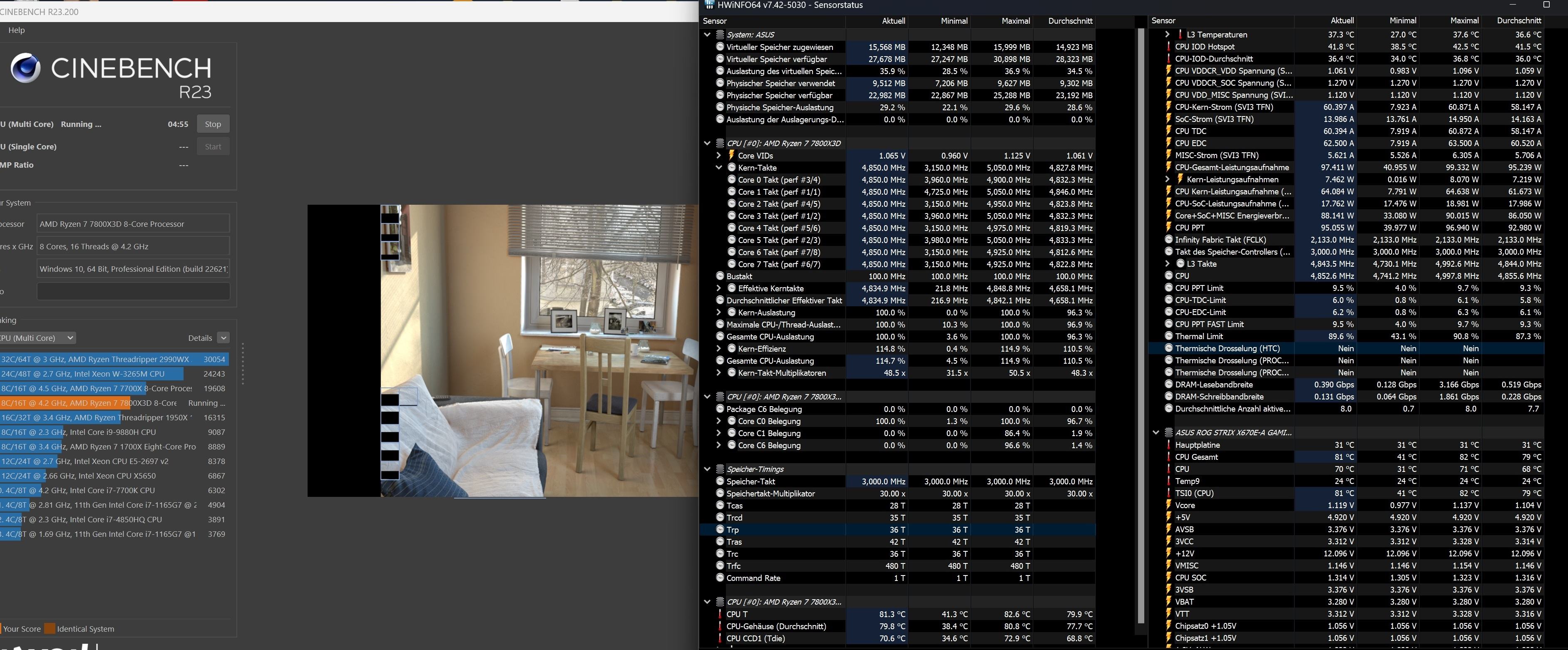Screen dimensions: 1568x650
Task: Click the thermometer icon beside Hauptplatine
Action: point(1169,445)
